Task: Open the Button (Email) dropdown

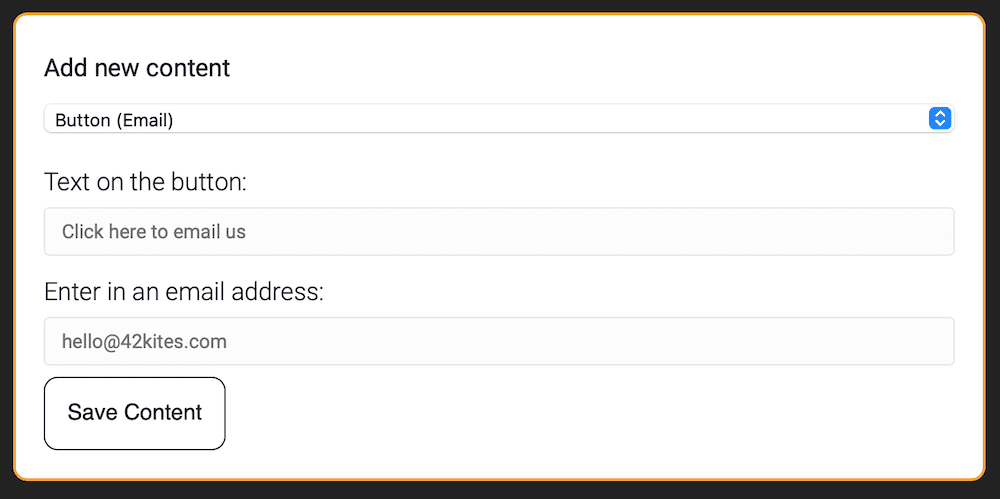Action: [498, 119]
